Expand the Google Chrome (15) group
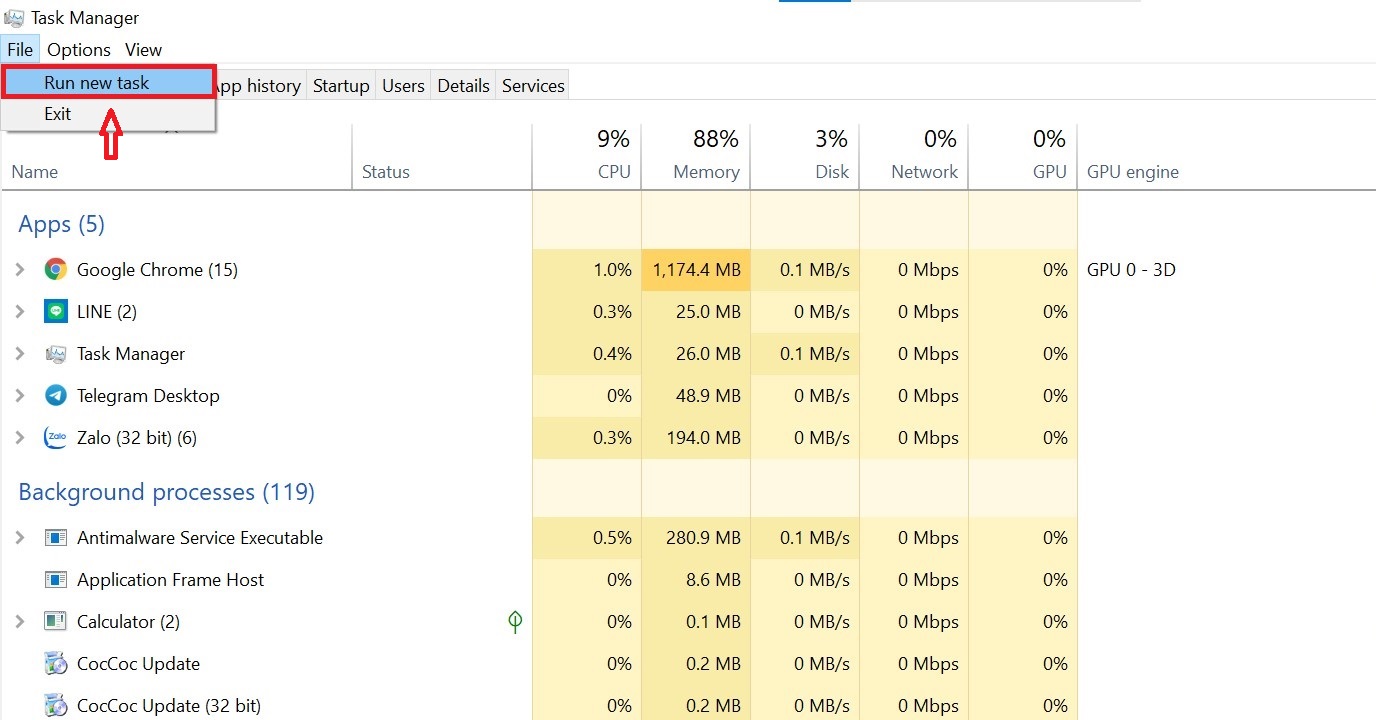Image resolution: width=1376 pixels, height=720 pixels. click(20, 269)
